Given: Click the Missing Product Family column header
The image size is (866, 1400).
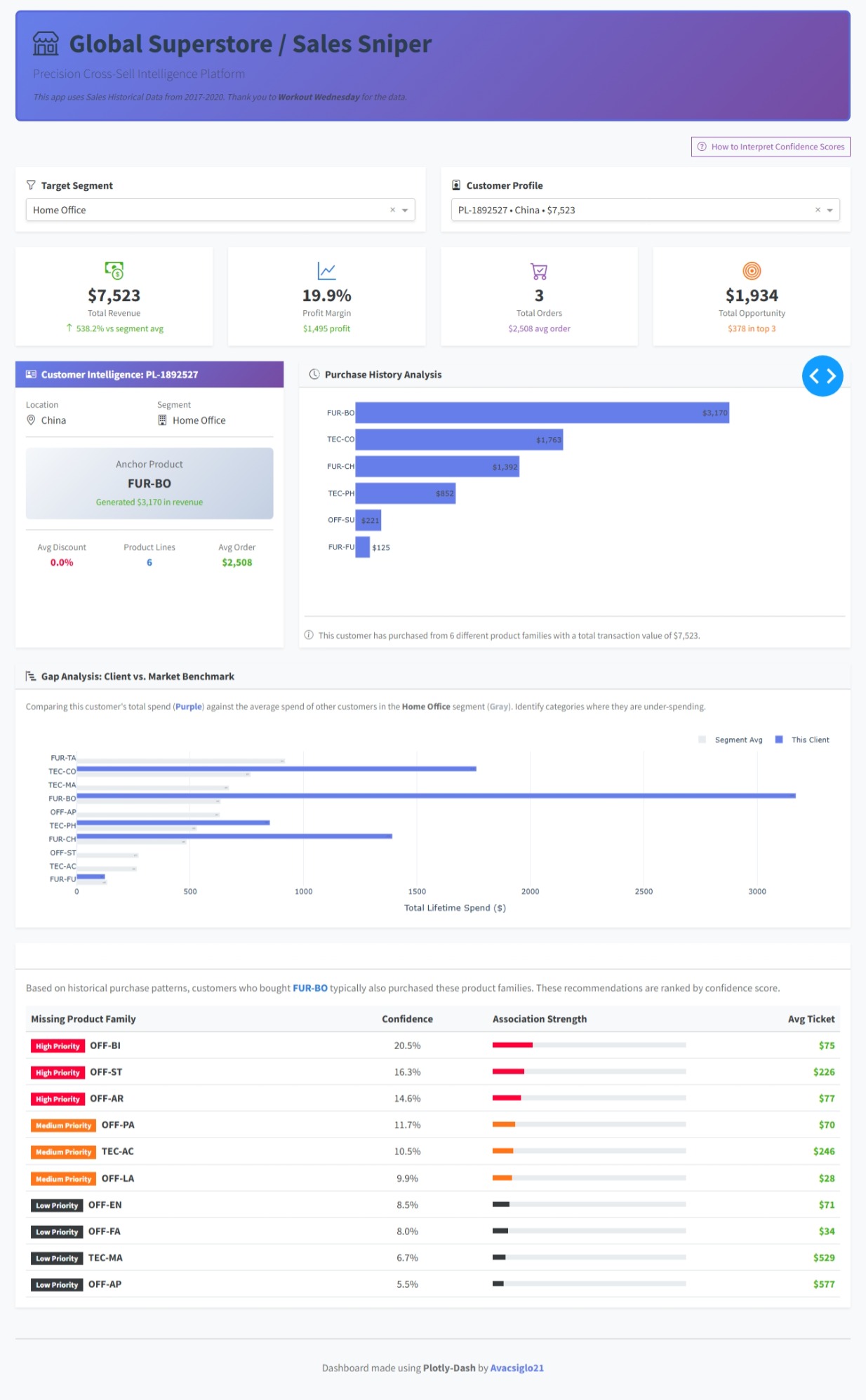Looking at the screenshot, I should pyautogui.click(x=84, y=1019).
